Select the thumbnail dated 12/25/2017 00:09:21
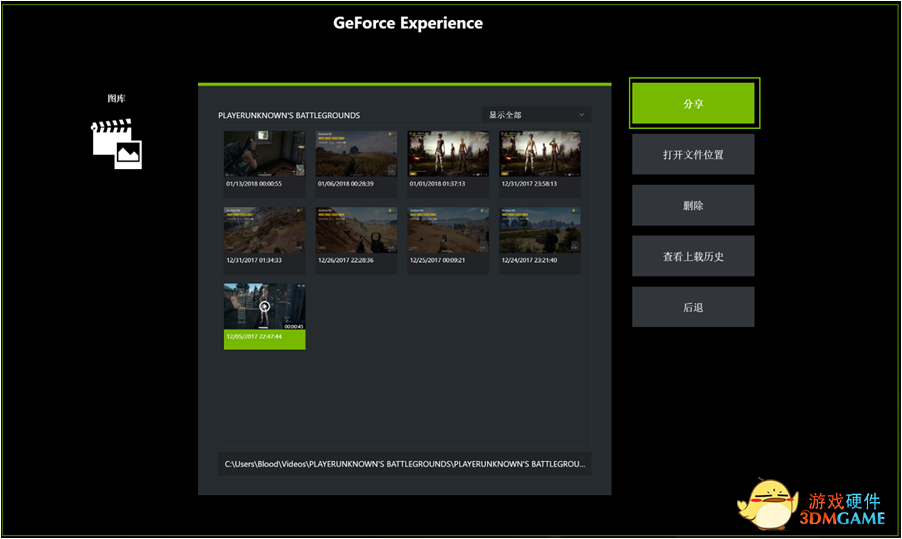This screenshot has height=539, width=902. coord(448,230)
